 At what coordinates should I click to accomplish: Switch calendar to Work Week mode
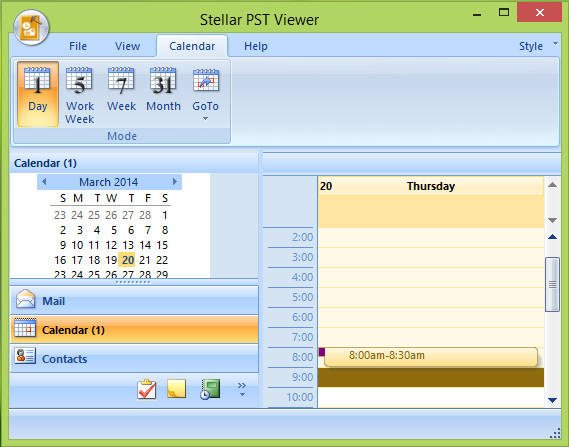point(80,94)
